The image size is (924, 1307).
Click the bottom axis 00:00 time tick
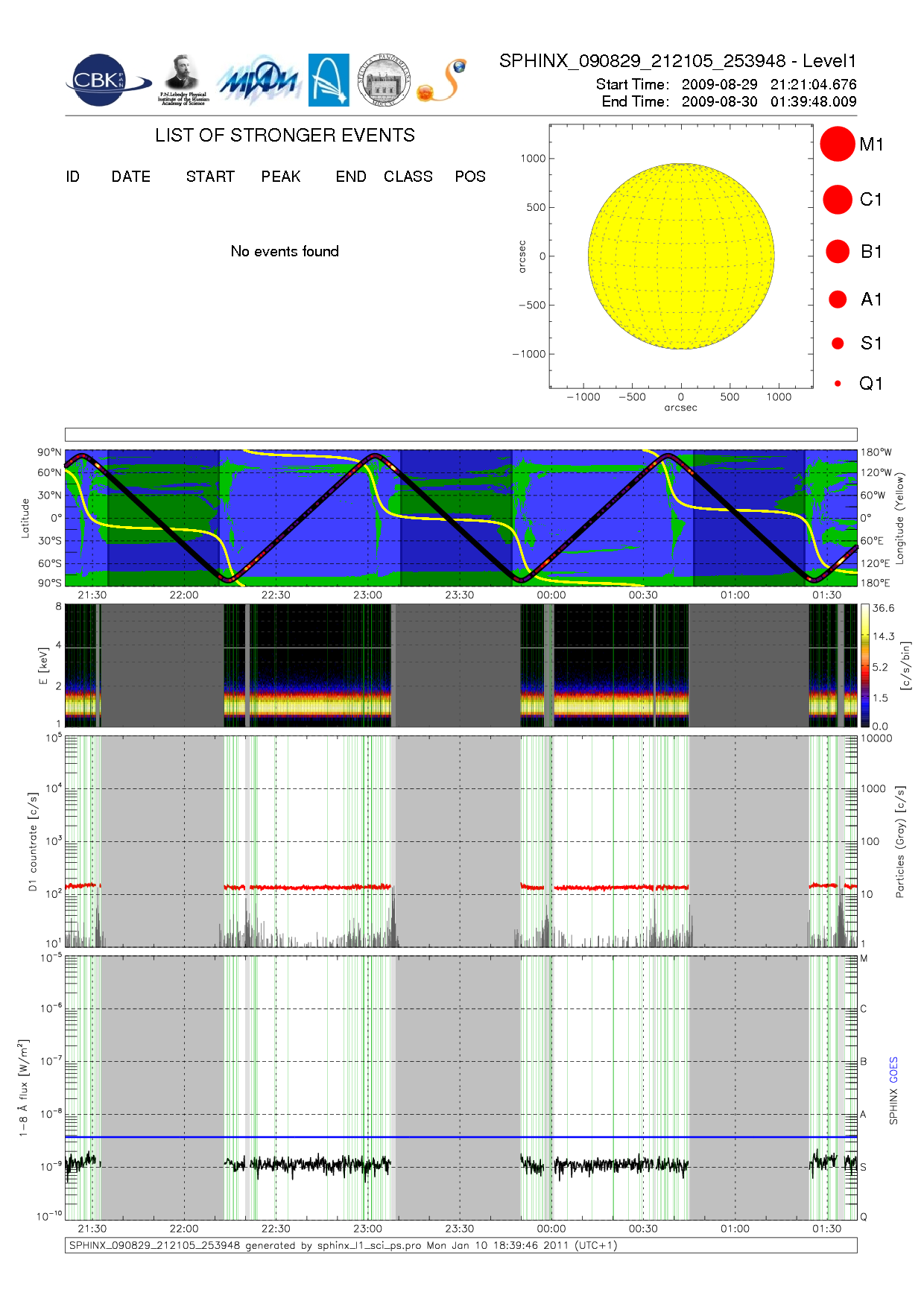551,1228
